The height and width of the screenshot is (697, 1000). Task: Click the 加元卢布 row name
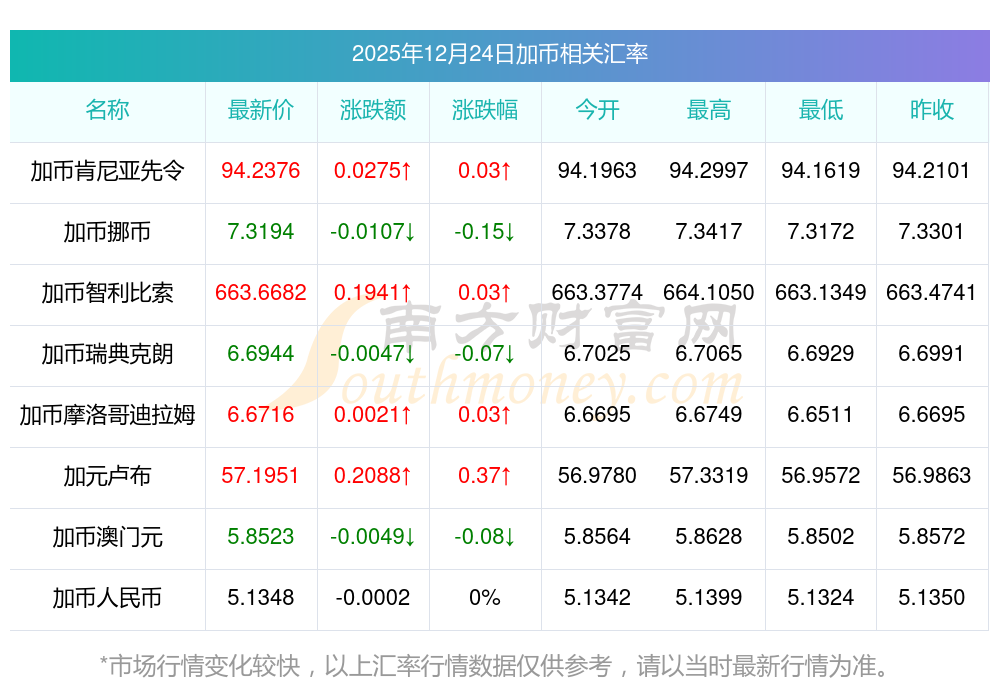[107, 476]
